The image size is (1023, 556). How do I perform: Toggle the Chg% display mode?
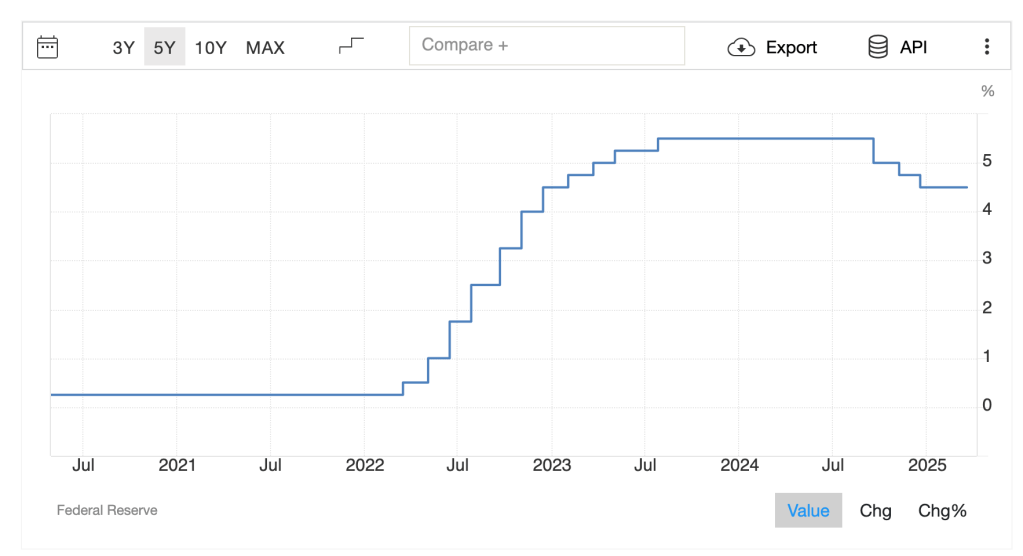tap(942, 510)
